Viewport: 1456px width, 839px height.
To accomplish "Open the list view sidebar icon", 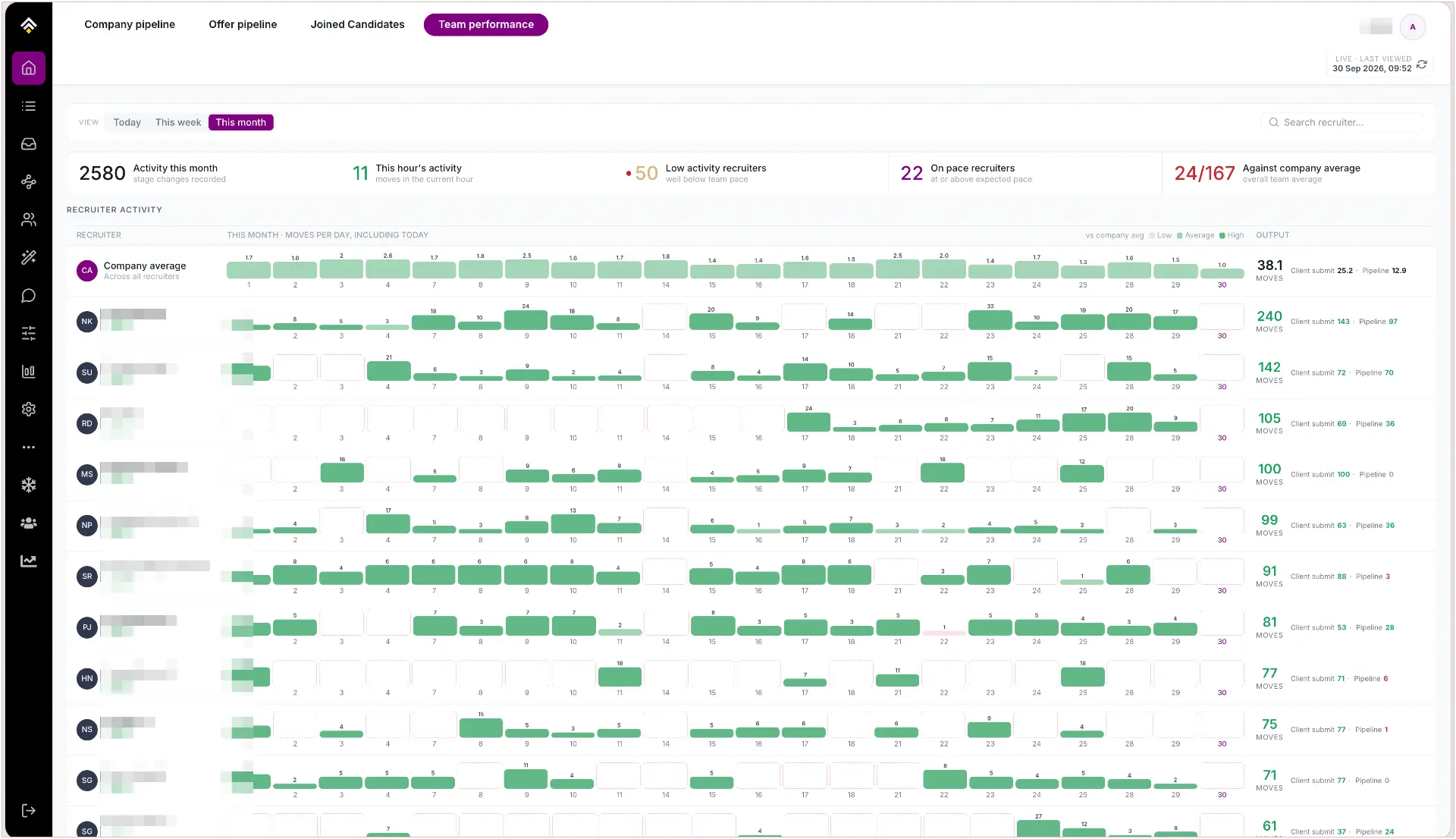I will 29,106.
